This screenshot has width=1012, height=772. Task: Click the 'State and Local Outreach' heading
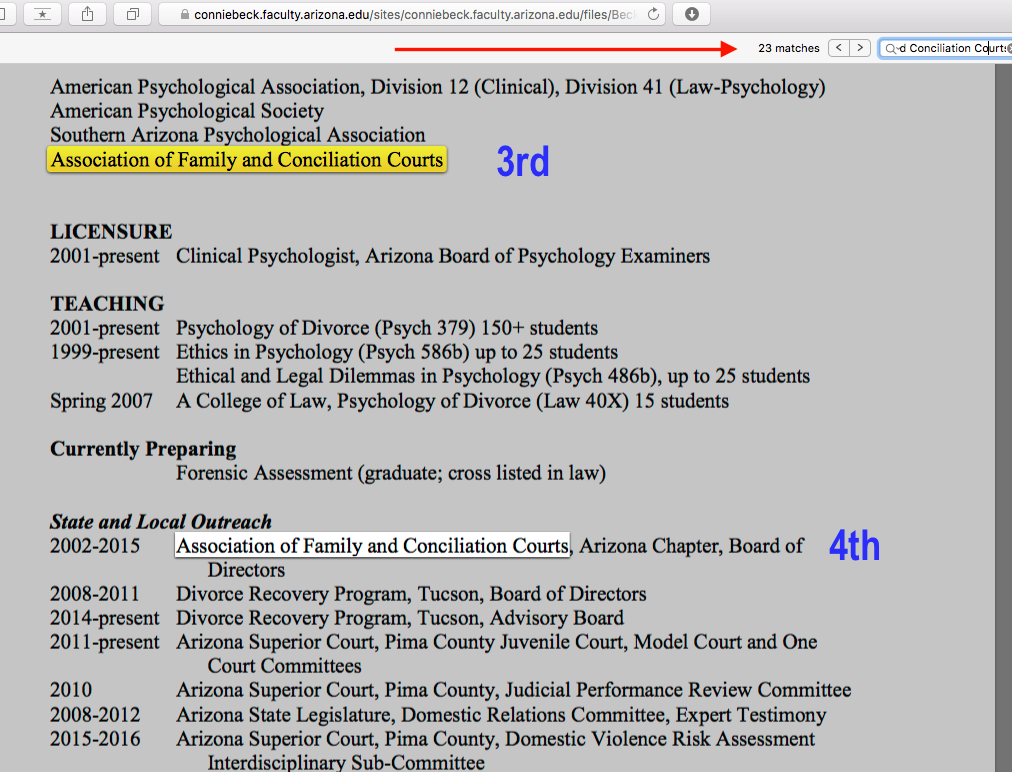coord(160,522)
